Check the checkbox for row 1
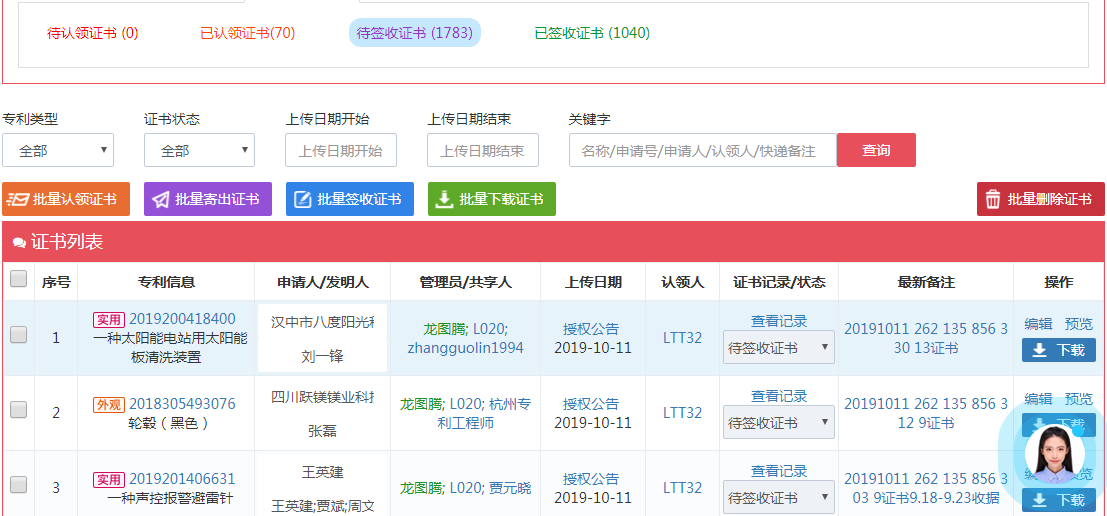This screenshot has height=516, width=1107. (x=18, y=336)
